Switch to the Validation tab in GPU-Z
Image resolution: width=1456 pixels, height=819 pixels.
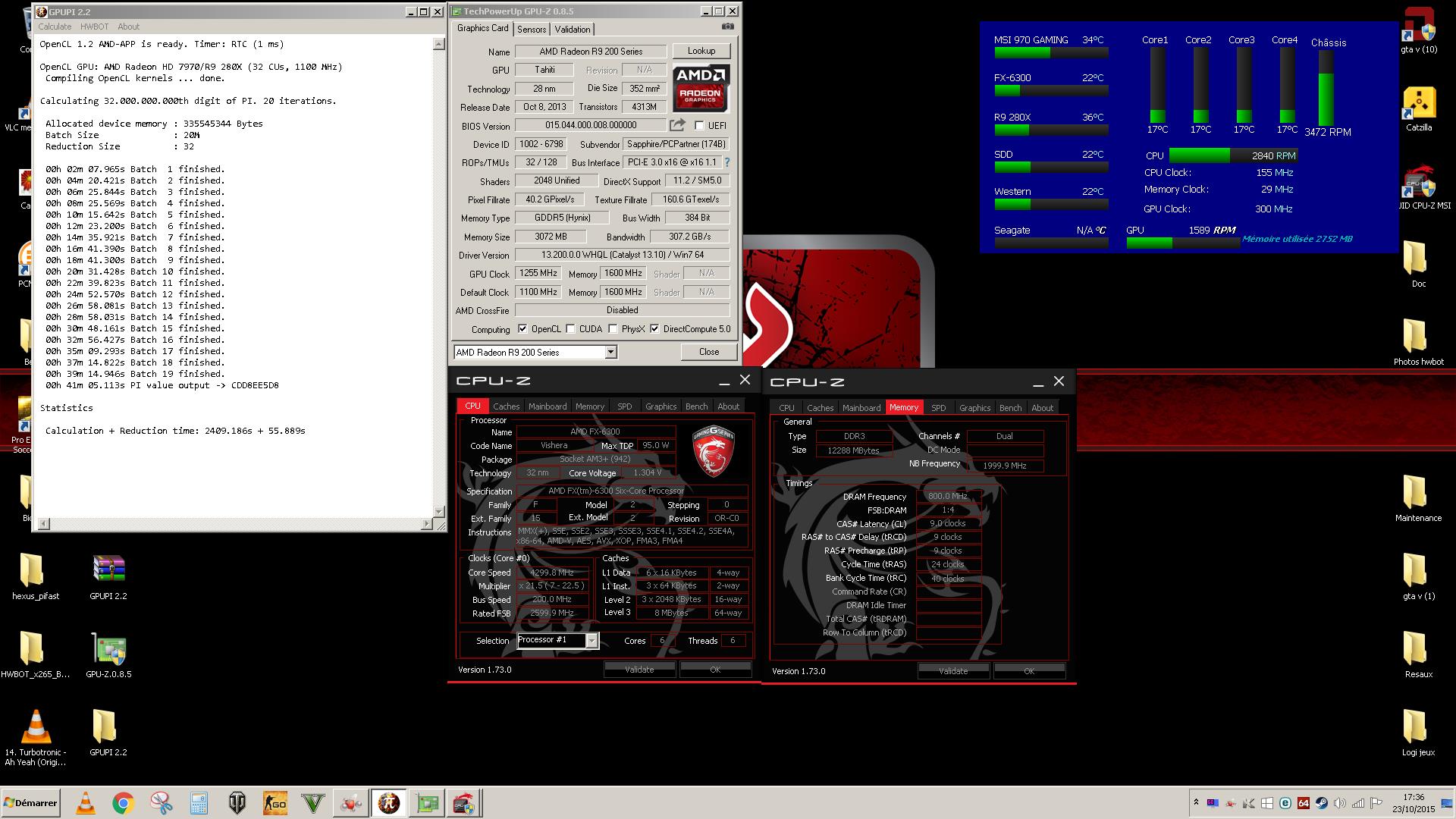pyautogui.click(x=573, y=29)
